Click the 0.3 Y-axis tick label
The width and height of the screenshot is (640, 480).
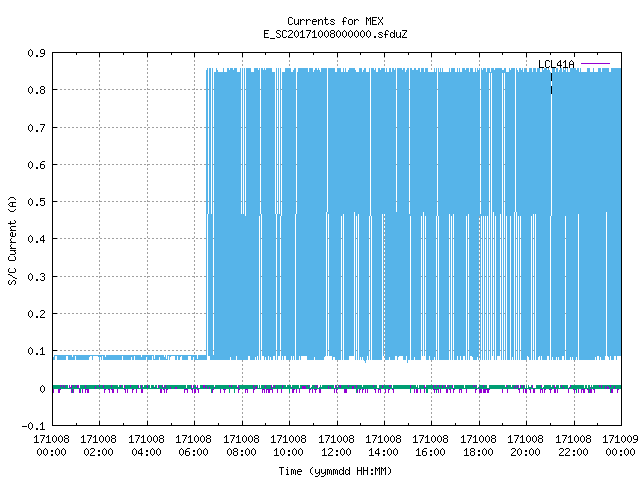(36, 277)
